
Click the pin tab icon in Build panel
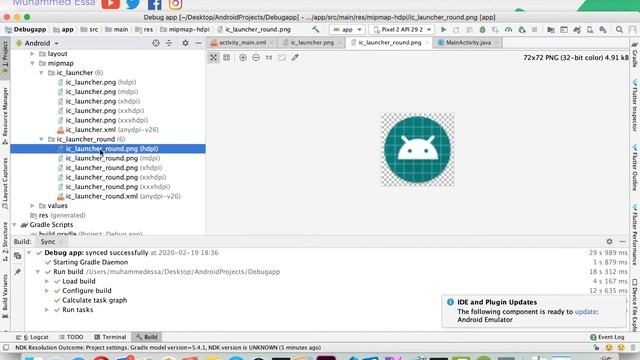pos(17,272)
